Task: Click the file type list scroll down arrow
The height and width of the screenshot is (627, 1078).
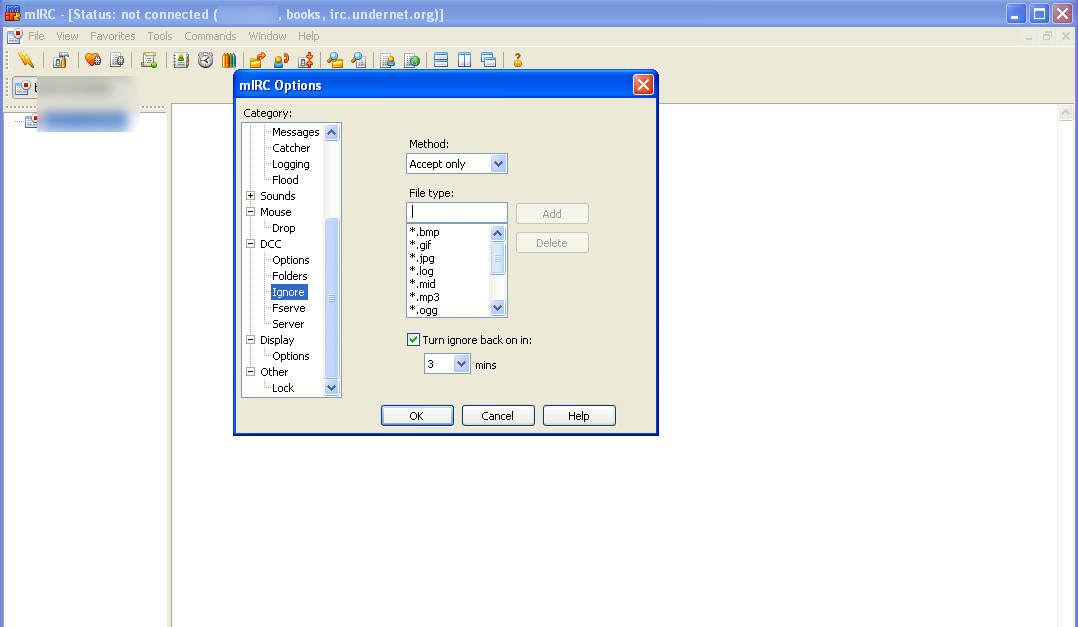Action: 498,307
